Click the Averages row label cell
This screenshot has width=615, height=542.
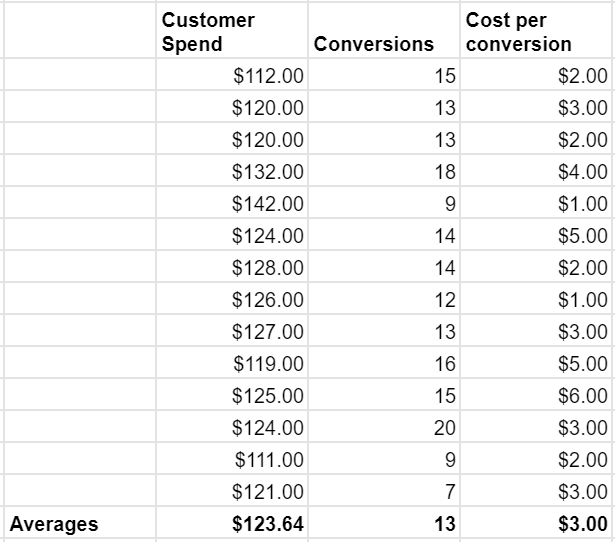click(78, 523)
